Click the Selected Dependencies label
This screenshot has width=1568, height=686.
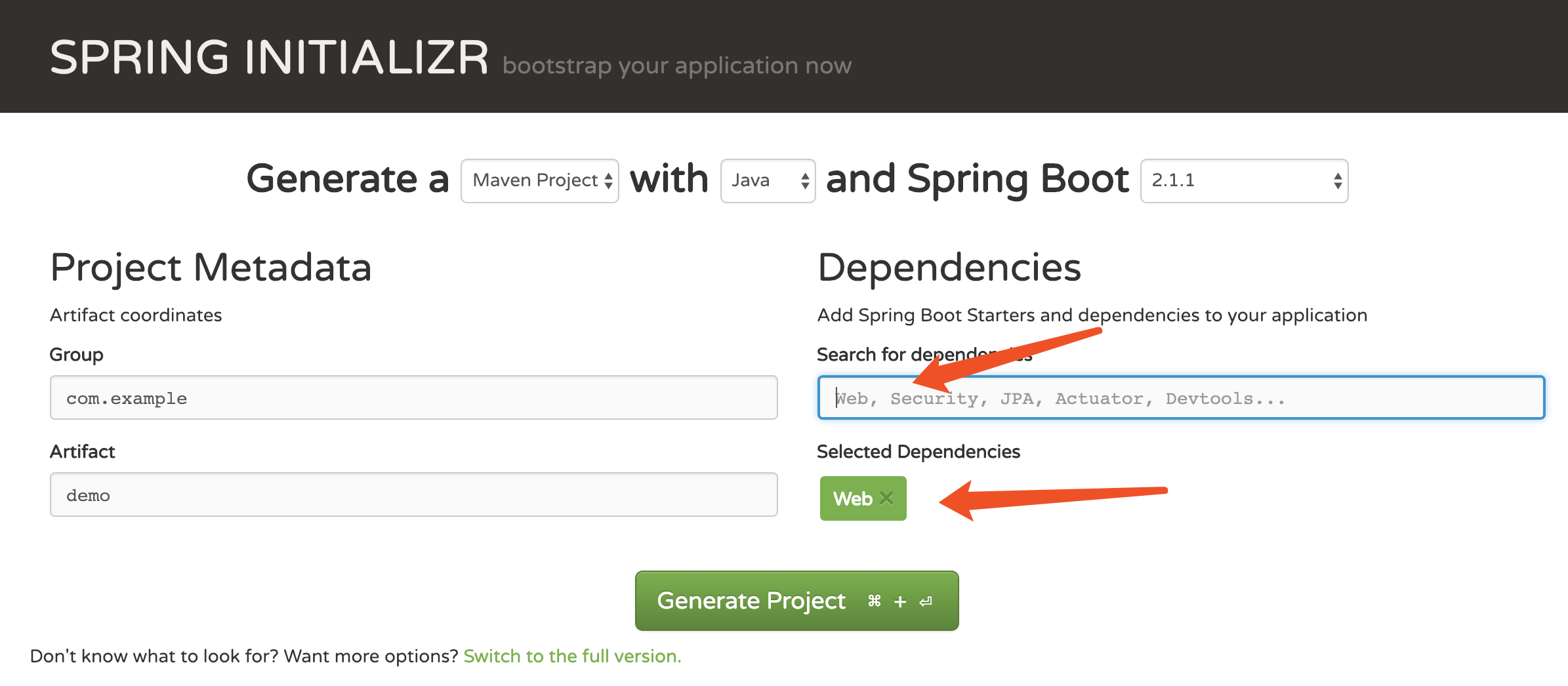918,451
